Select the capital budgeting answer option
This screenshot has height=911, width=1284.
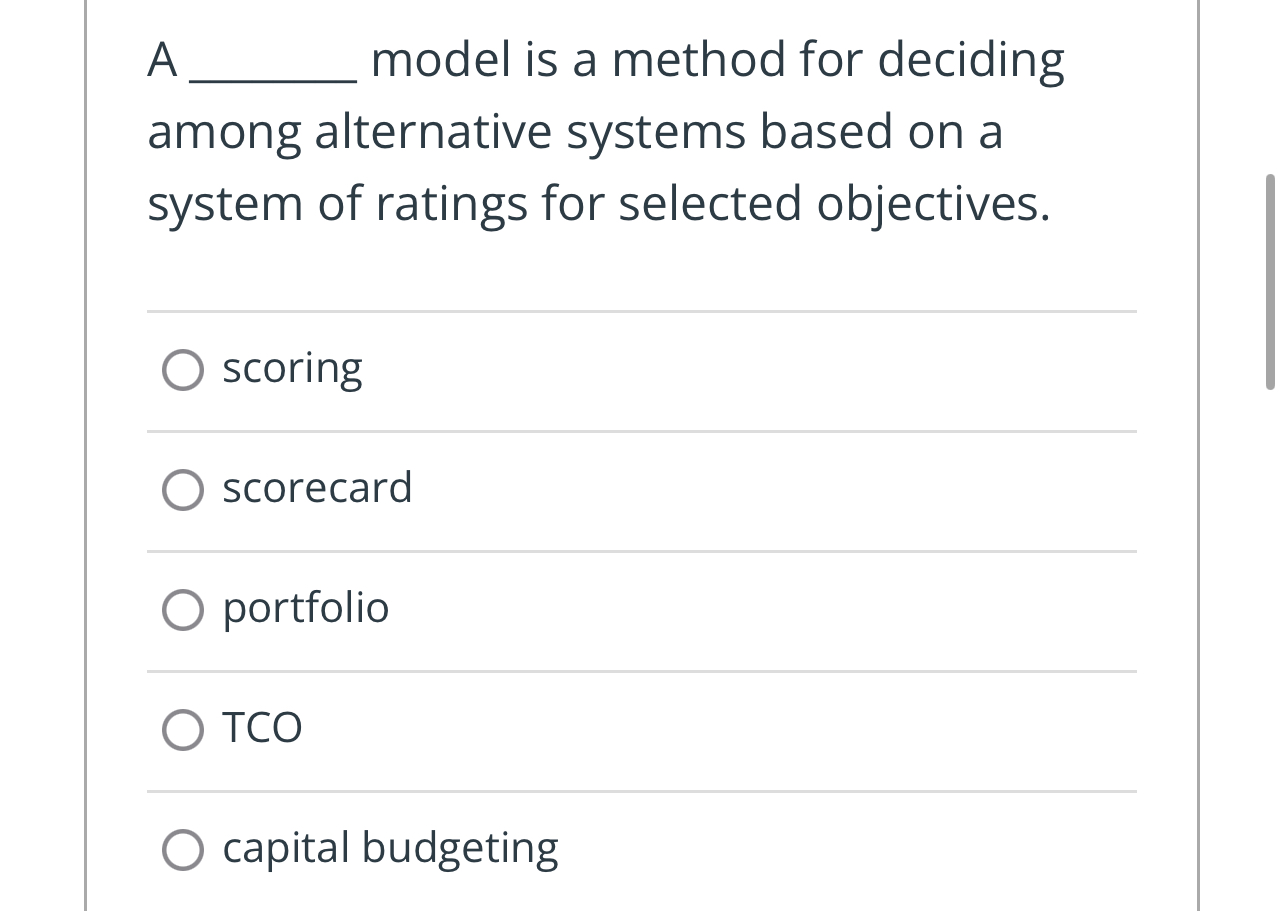[x=390, y=848]
